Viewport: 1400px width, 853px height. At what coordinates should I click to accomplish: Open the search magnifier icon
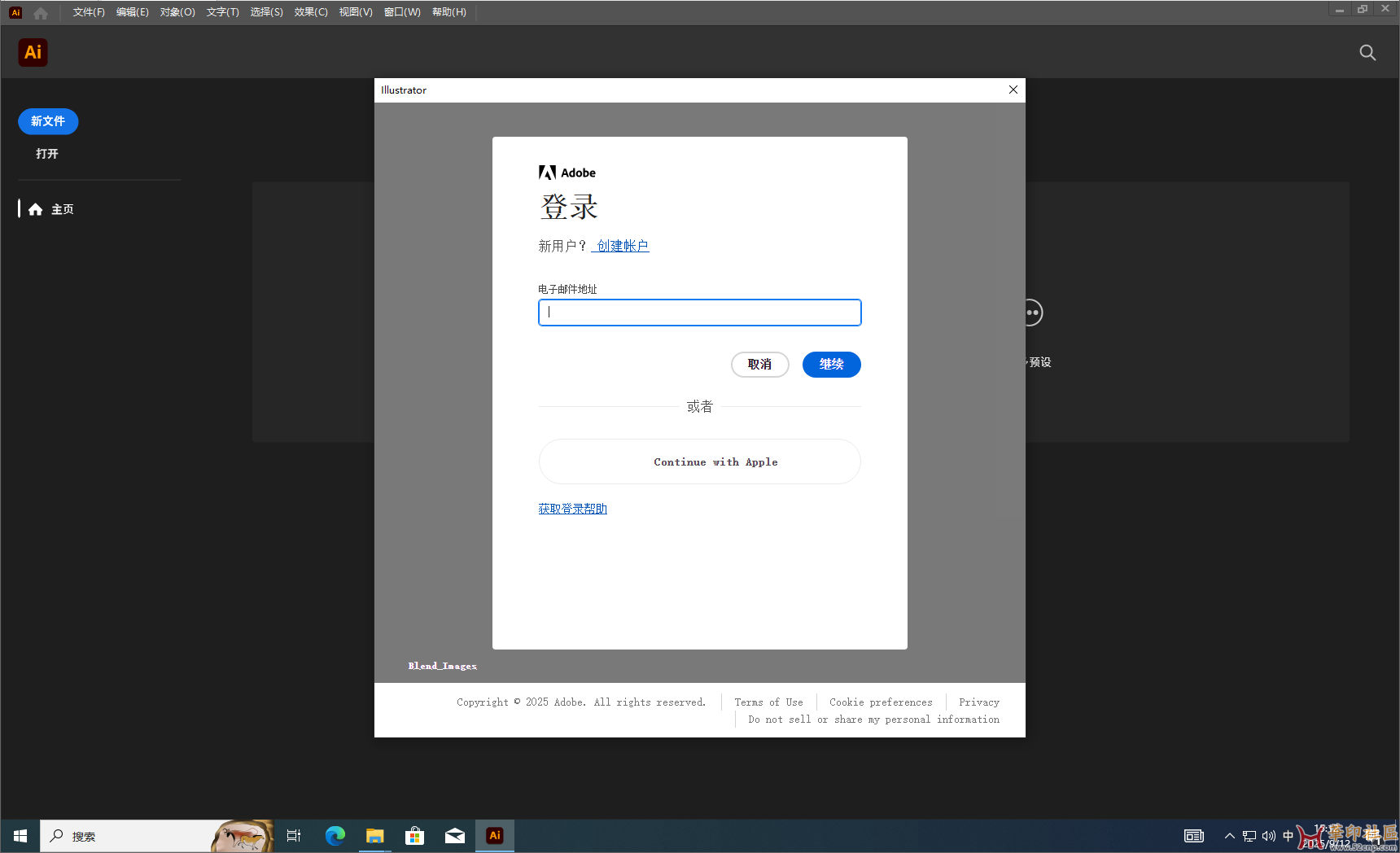point(1367,53)
